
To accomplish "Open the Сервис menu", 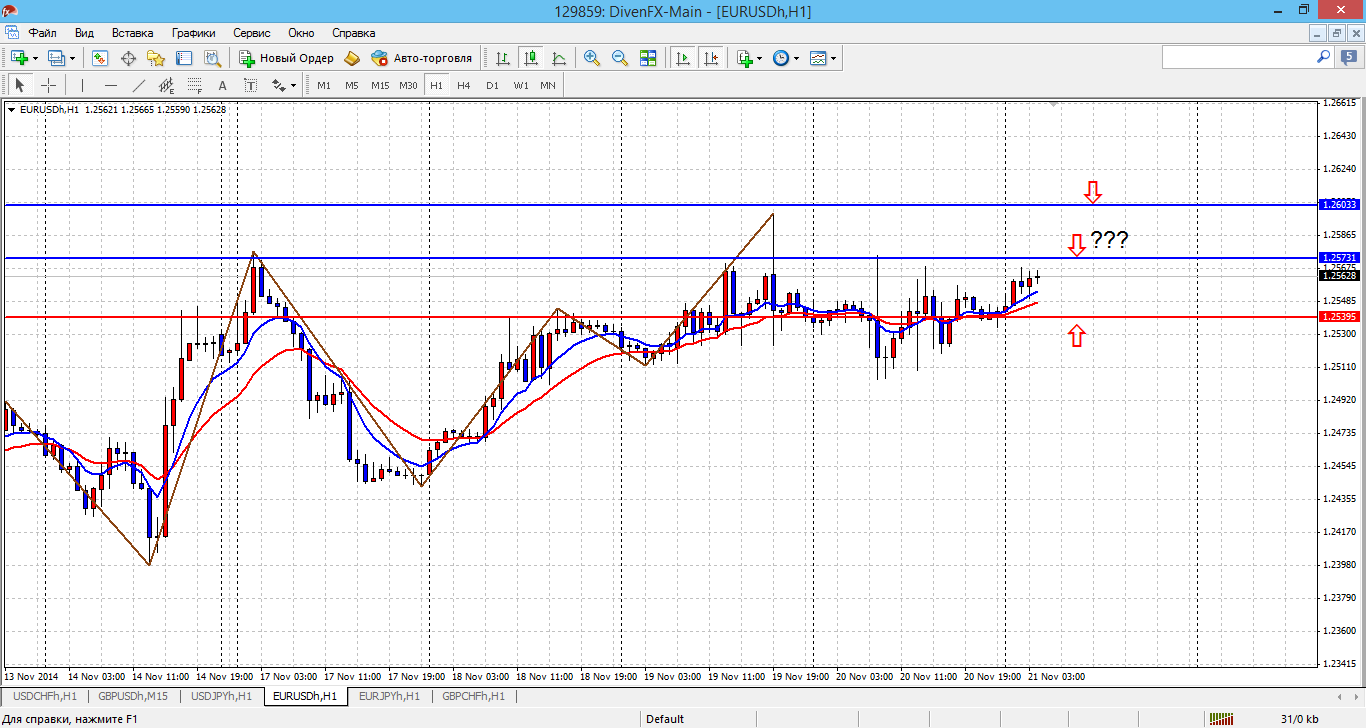I will pos(251,32).
